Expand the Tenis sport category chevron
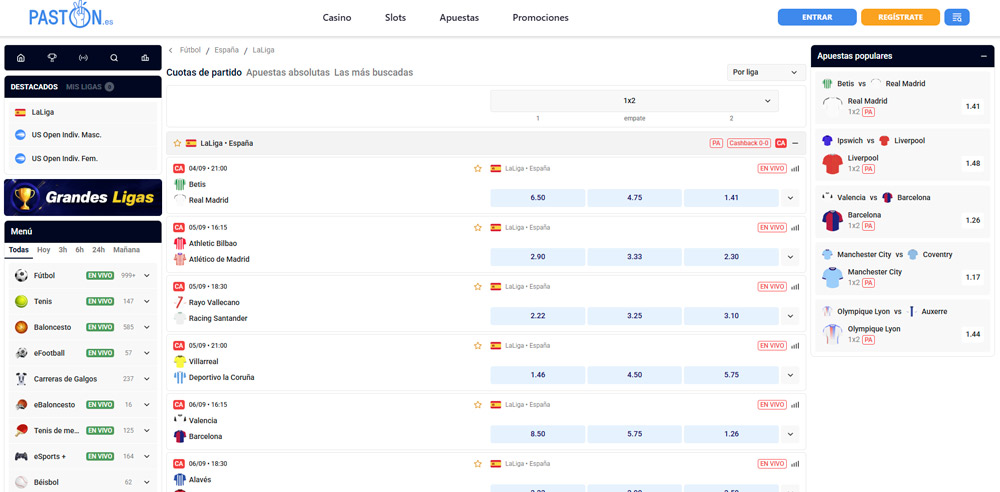The width and height of the screenshot is (1000, 492). [x=147, y=301]
